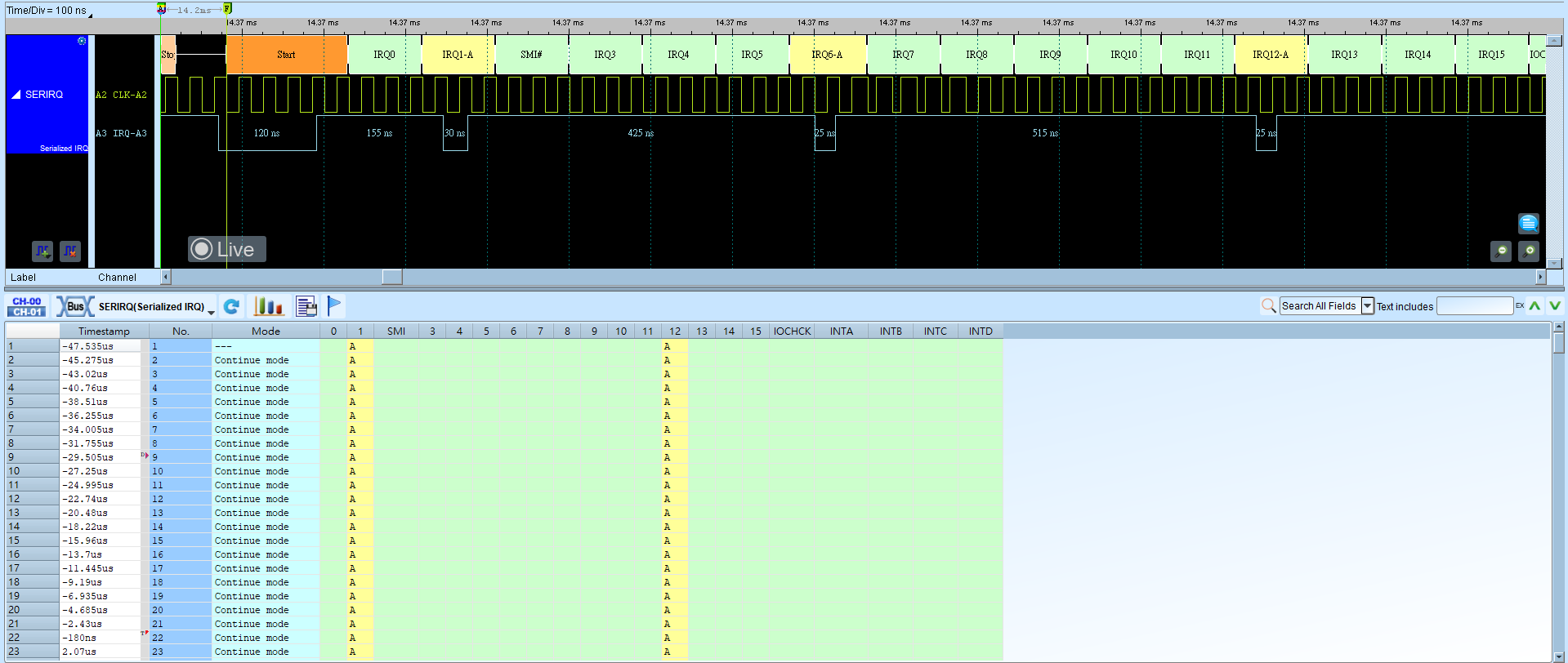
Task: Select the row with timestamp -29.505us
Action: tap(504, 457)
